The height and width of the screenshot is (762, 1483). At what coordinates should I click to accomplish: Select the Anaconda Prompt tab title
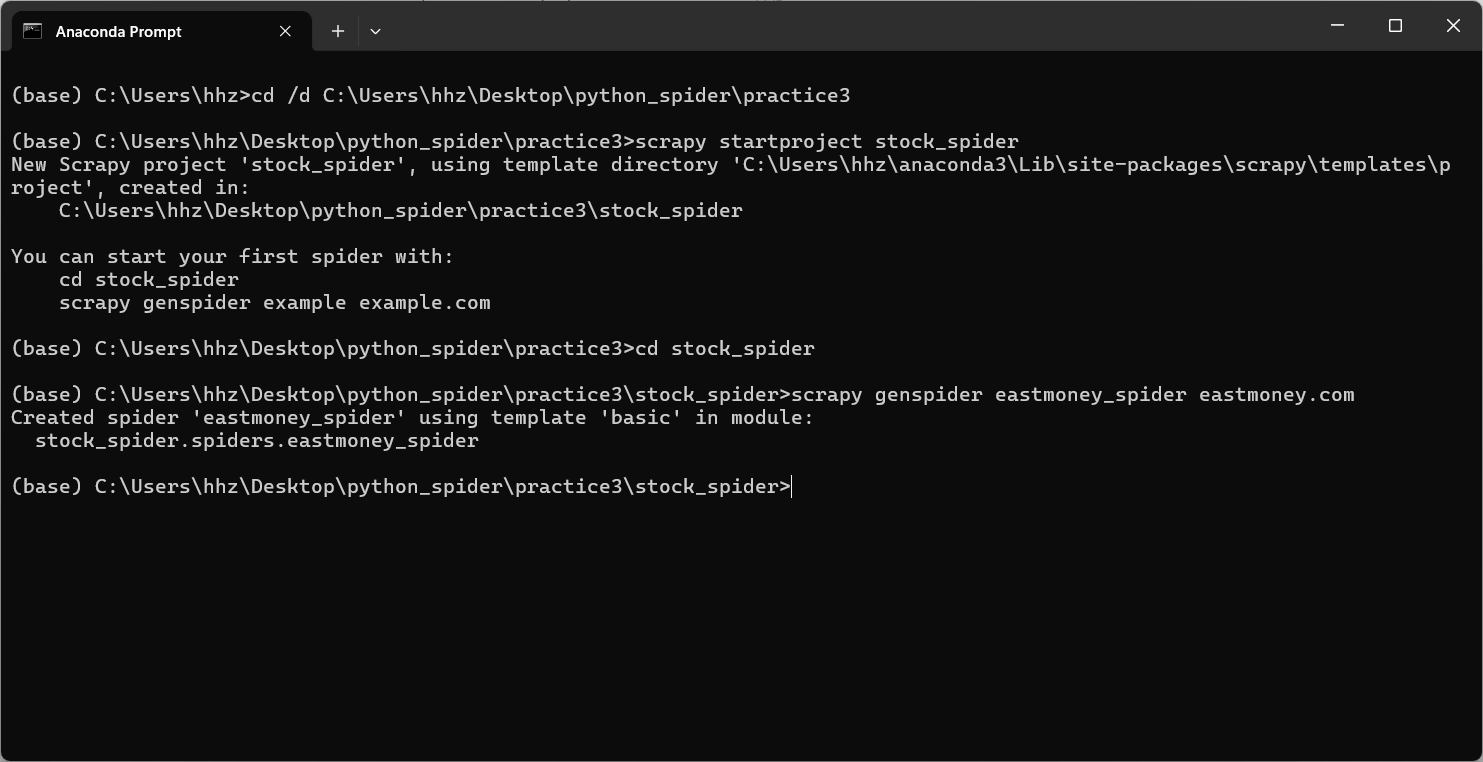pos(118,32)
